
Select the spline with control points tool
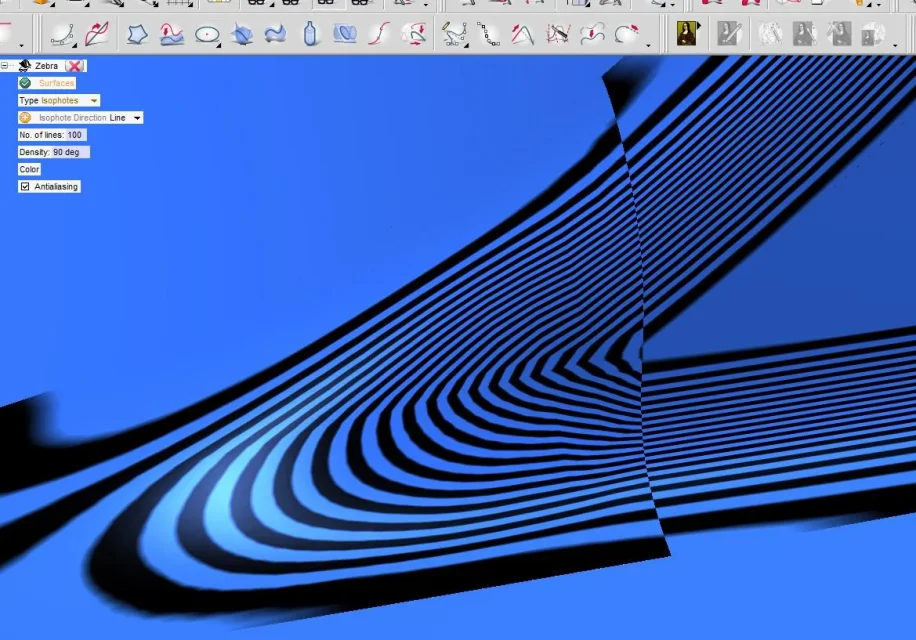[x=62, y=34]
